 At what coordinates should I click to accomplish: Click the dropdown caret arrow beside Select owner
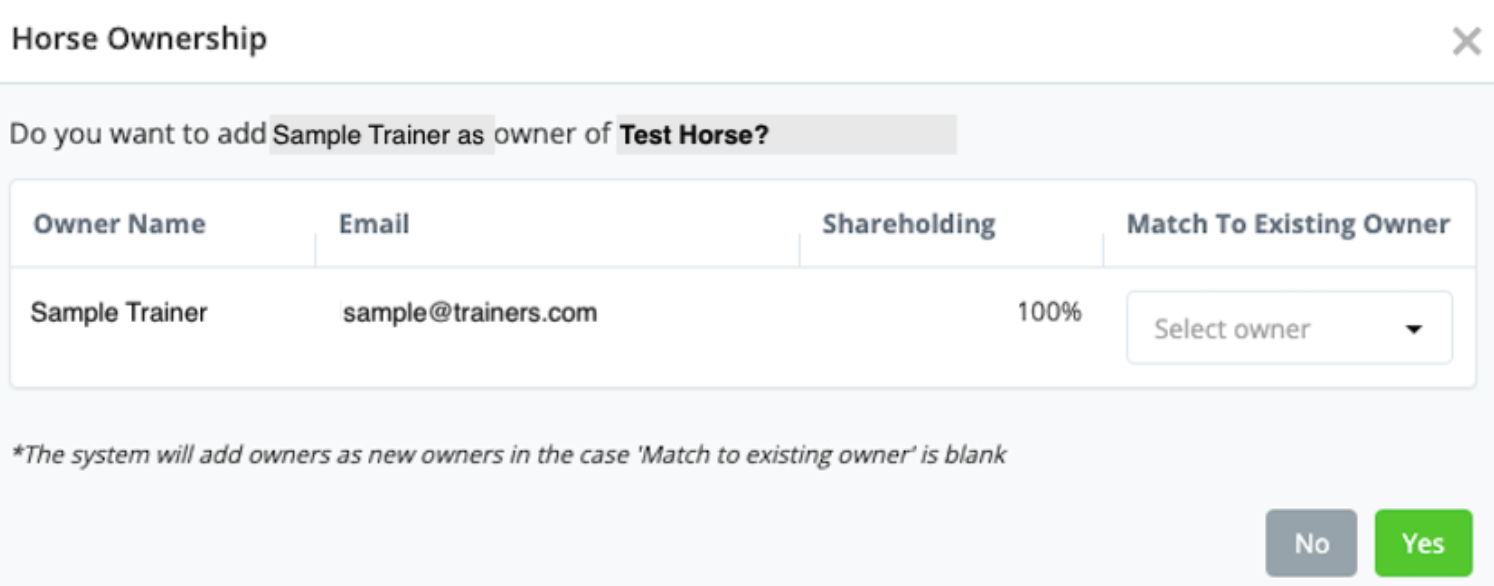click(1413, 329)
